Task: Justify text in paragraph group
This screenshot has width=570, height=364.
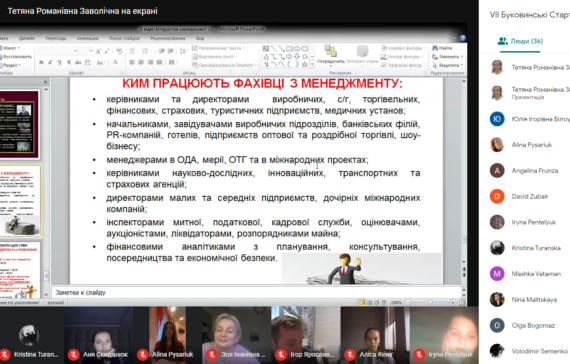Action: pyautogui.click(x=159, y=62)
